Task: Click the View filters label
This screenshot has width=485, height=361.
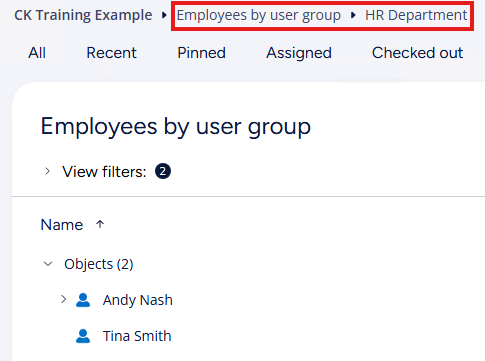Action: (104, 172)
